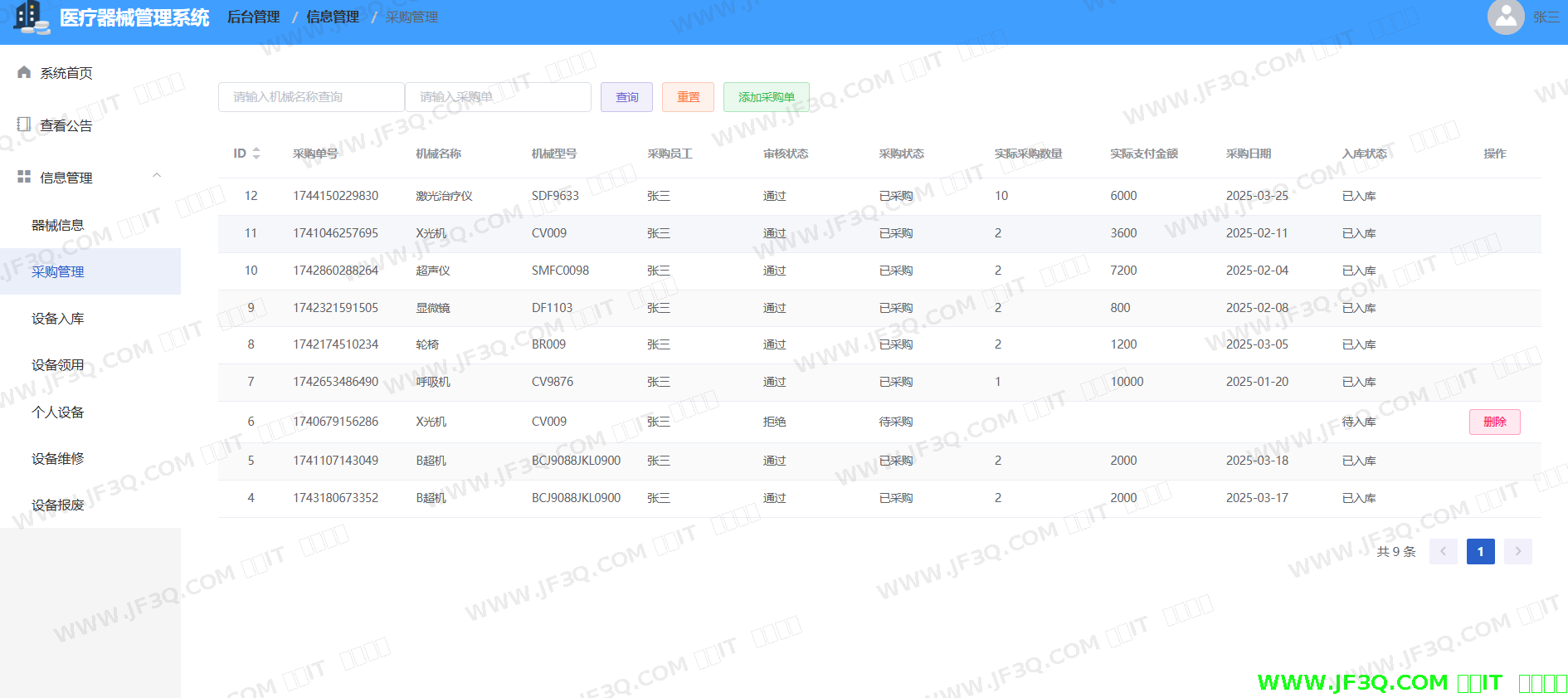Navigate to 设备报废 page

pos(57,505)
